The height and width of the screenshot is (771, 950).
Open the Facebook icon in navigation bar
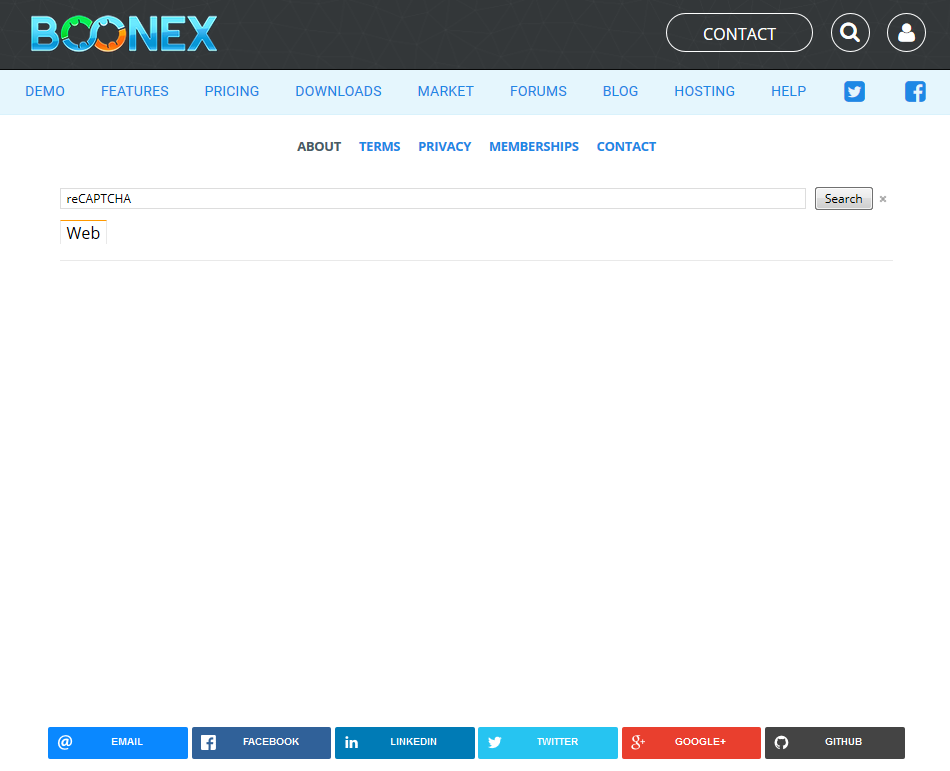[x=915, y=92]
